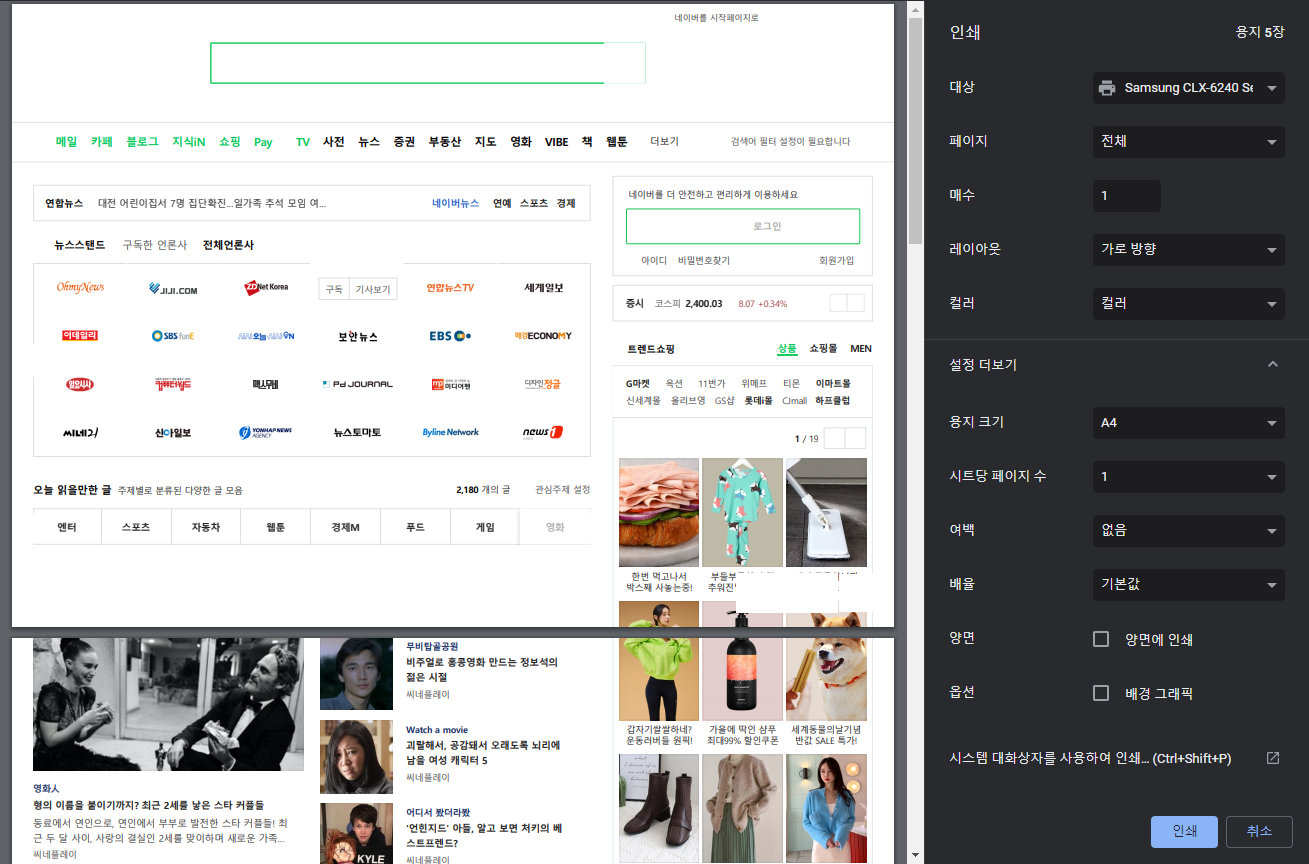
Task: Click 지식iN in the Naver menu
Action: (x=188, y=142)
